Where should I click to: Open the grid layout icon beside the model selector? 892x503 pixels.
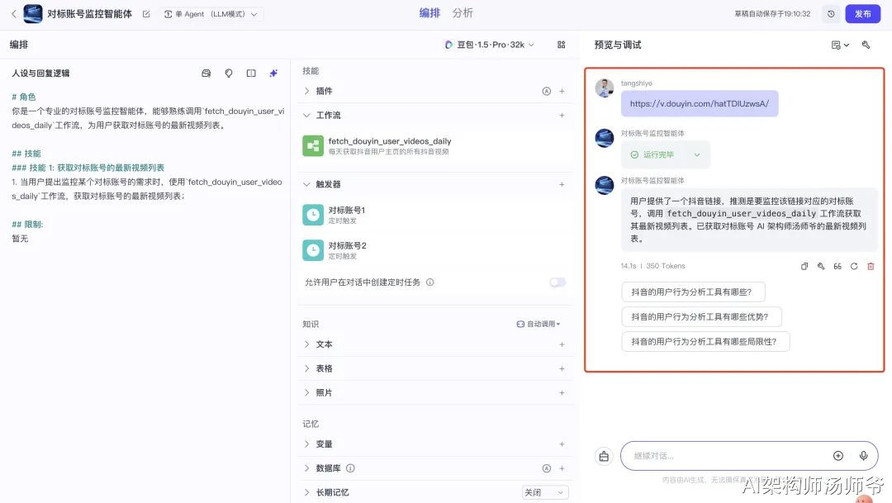coord(561,44)
